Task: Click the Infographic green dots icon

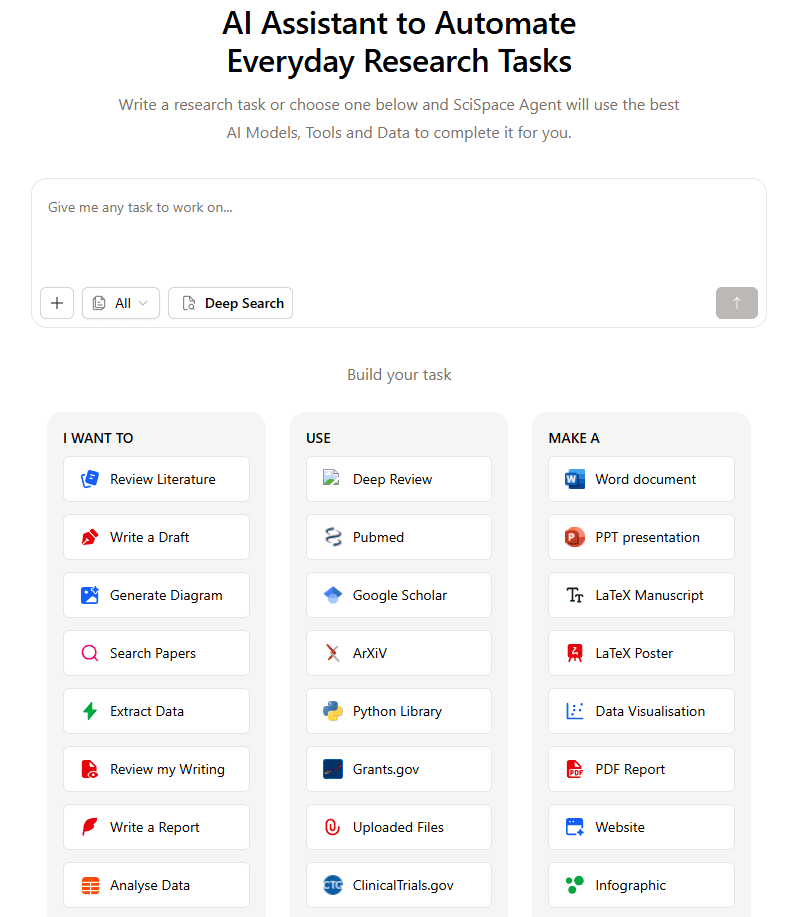Action: [575, 885]
